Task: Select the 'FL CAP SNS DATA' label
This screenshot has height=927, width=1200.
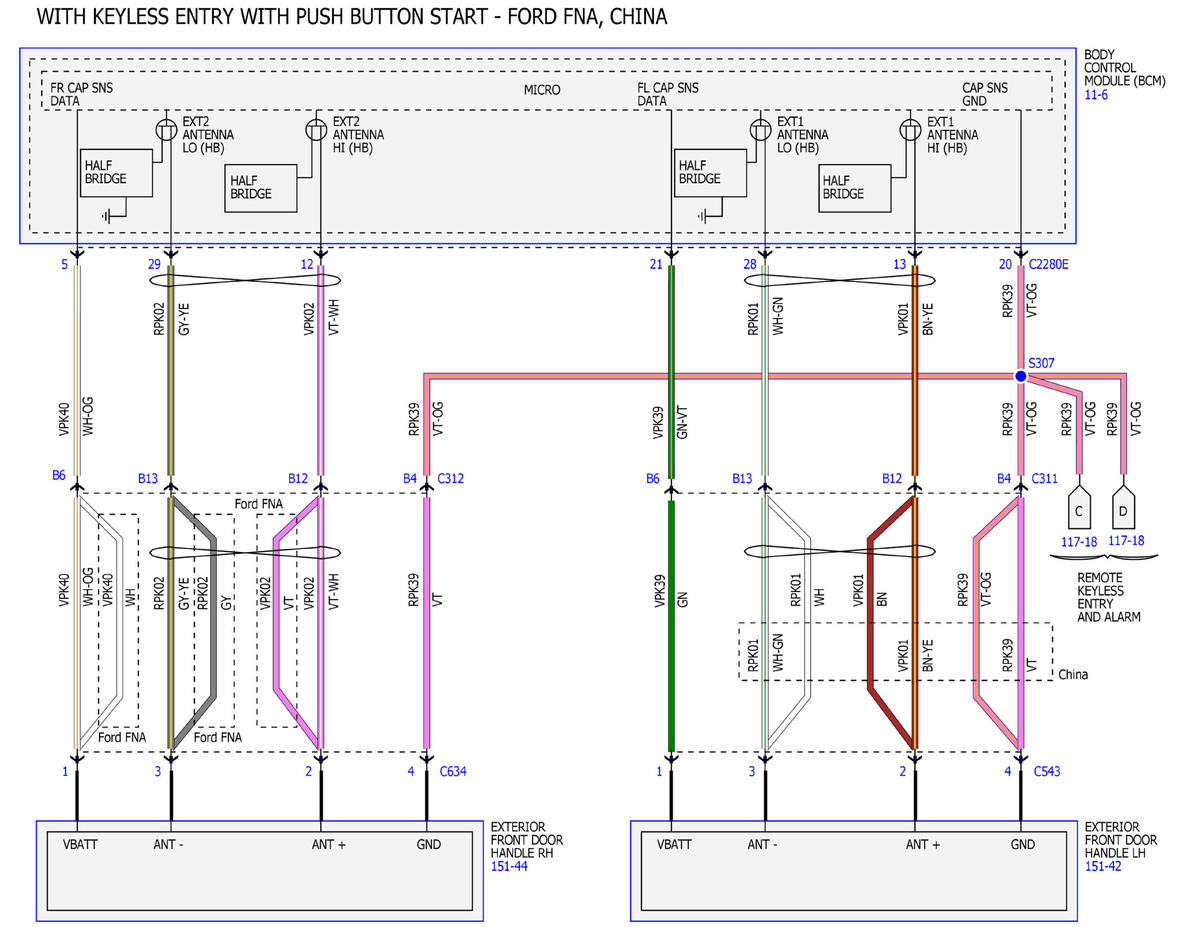Action: point(668,94)
